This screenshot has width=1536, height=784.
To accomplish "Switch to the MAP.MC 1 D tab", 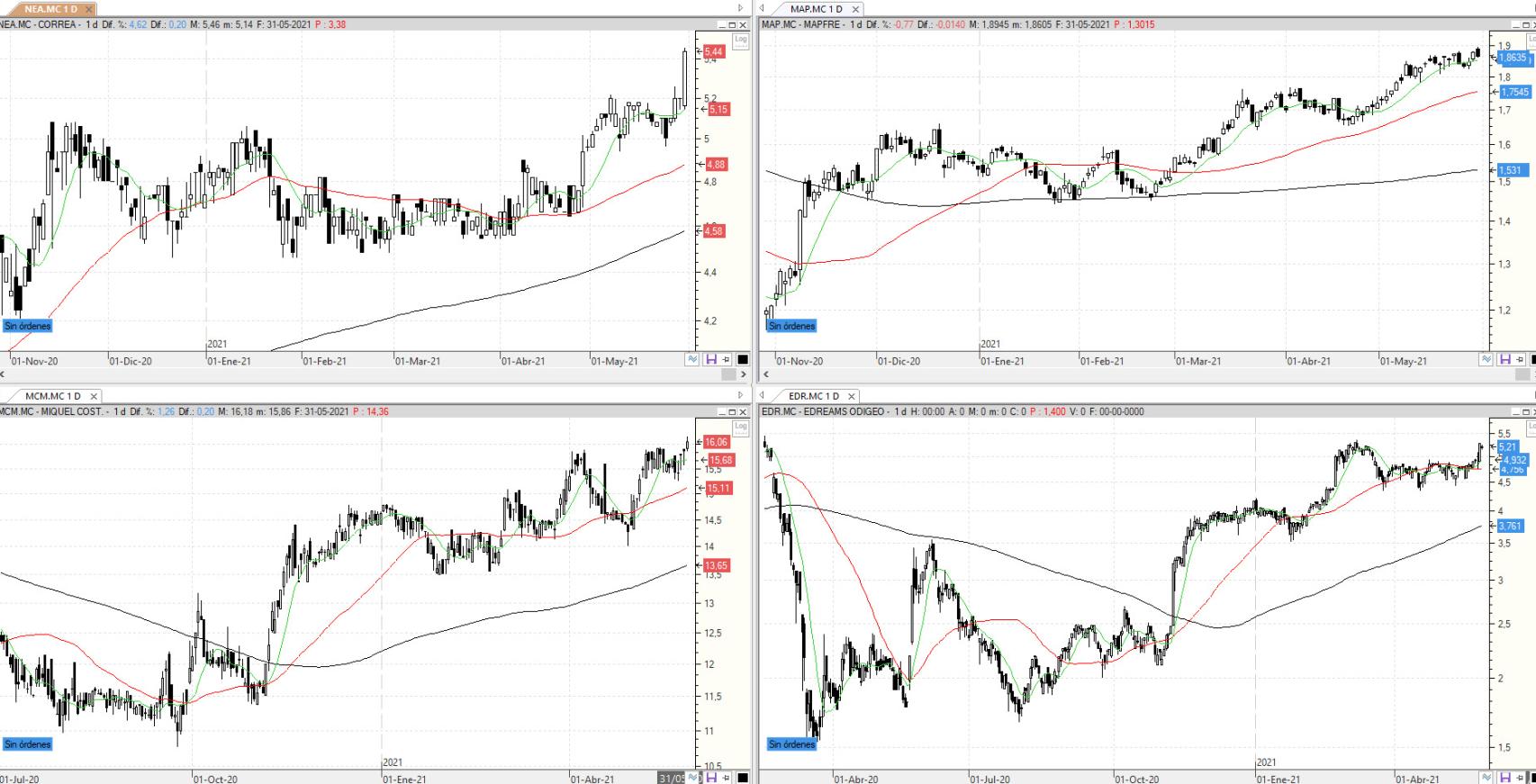I will pyautogui.click(x=816, y=9).
